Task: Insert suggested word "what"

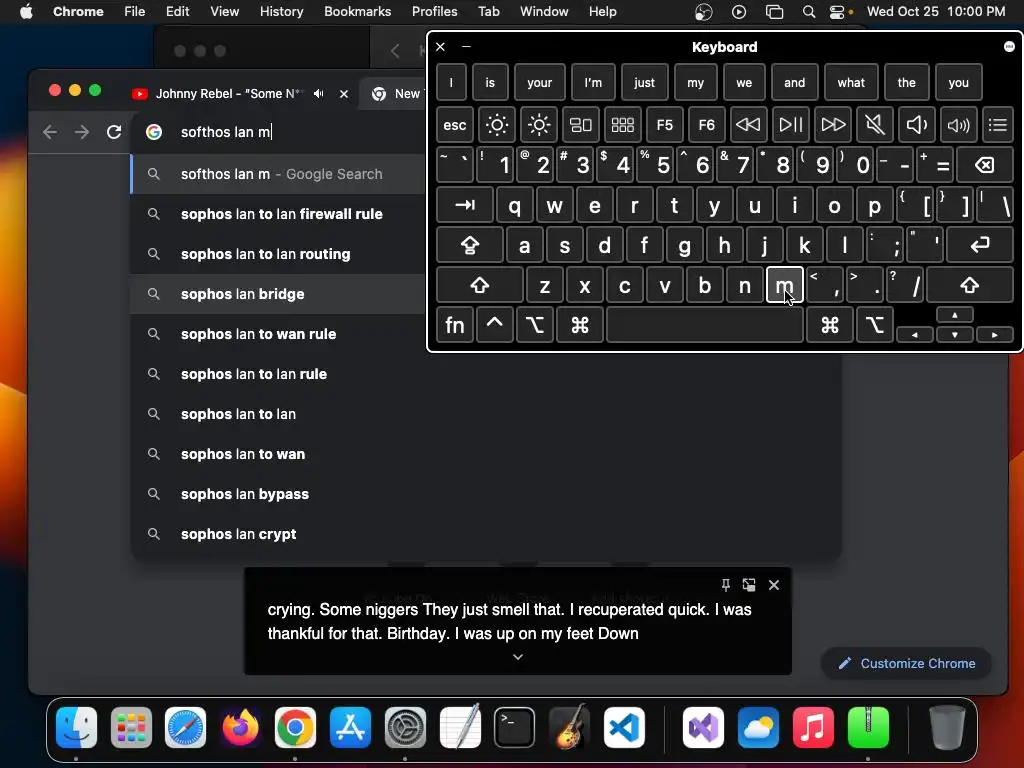Action: click(x=851, y=83)
